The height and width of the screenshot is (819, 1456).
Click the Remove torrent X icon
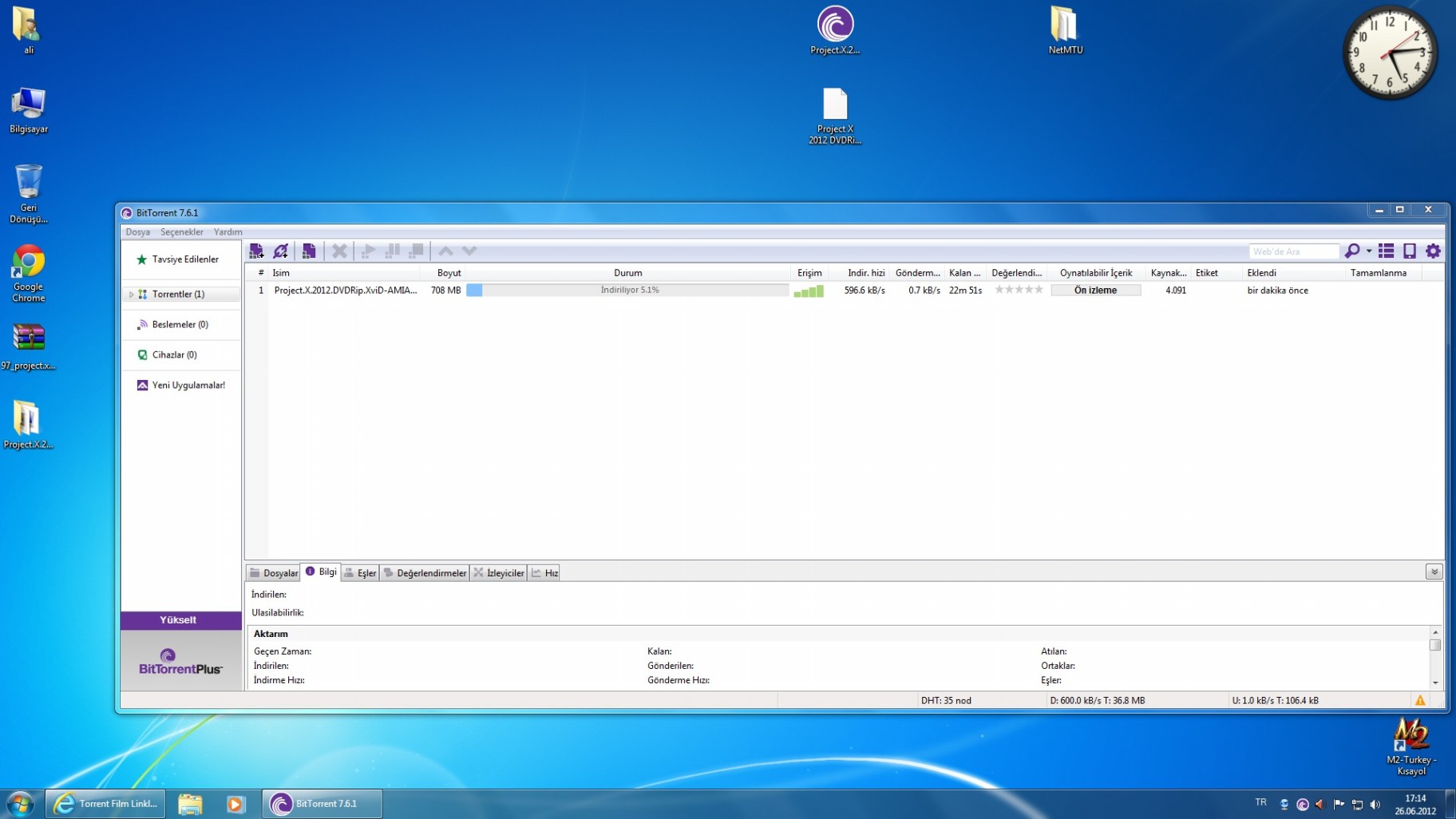tap(339, 251)
